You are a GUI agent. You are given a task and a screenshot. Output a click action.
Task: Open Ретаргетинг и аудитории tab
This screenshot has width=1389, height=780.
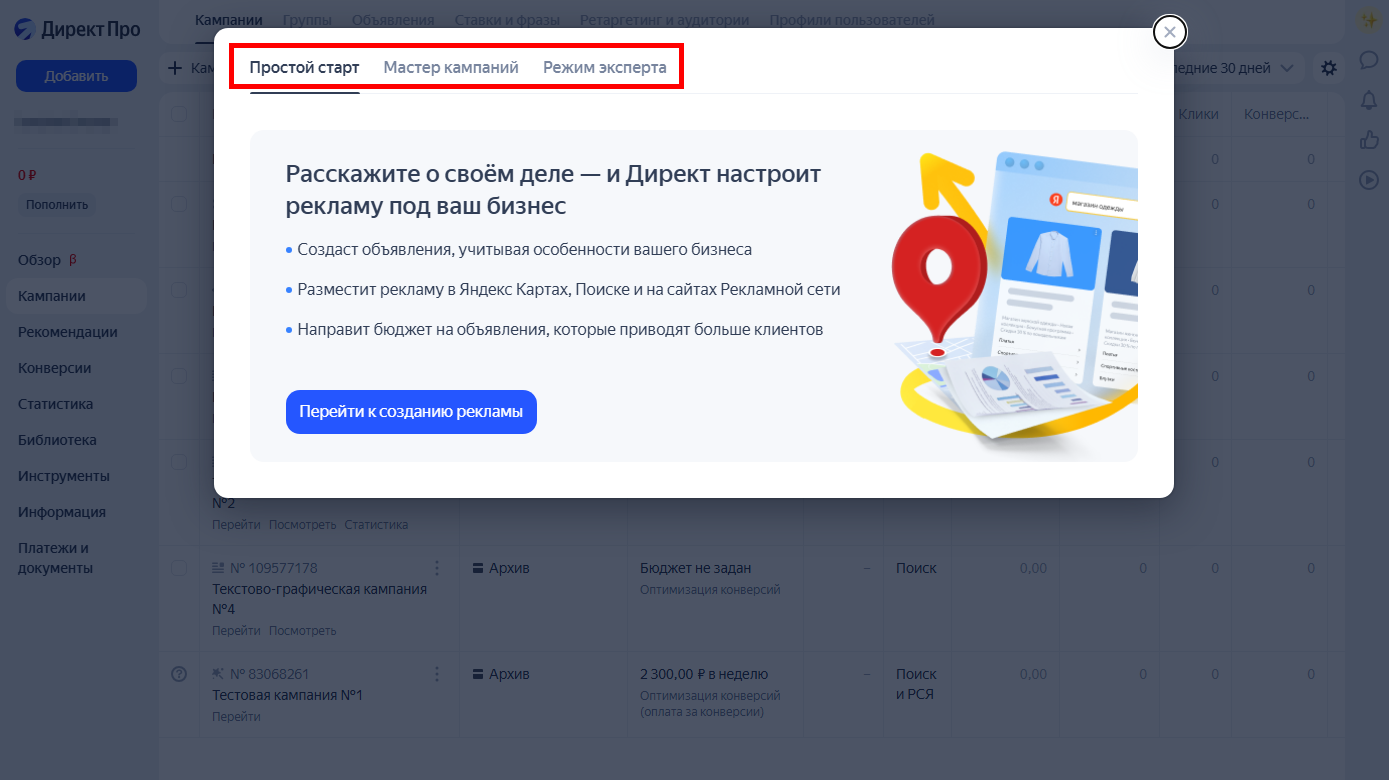tap(664, 20)
